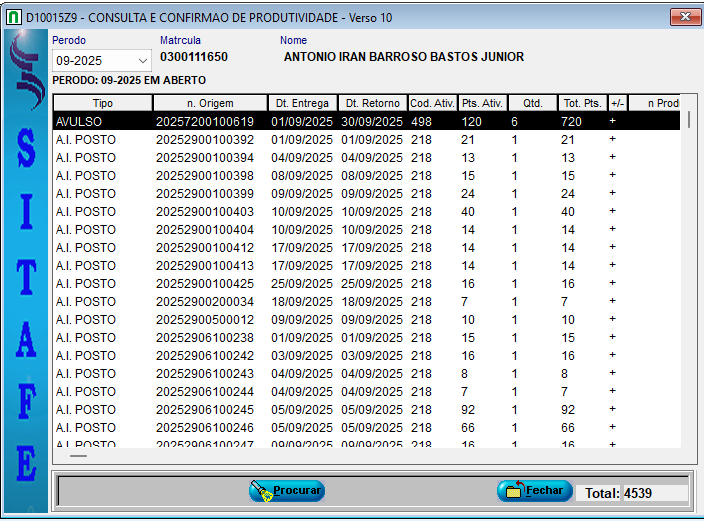Sort by the Tipo column header
Viewport: 704px width, 523px height.
coord(102,103)
